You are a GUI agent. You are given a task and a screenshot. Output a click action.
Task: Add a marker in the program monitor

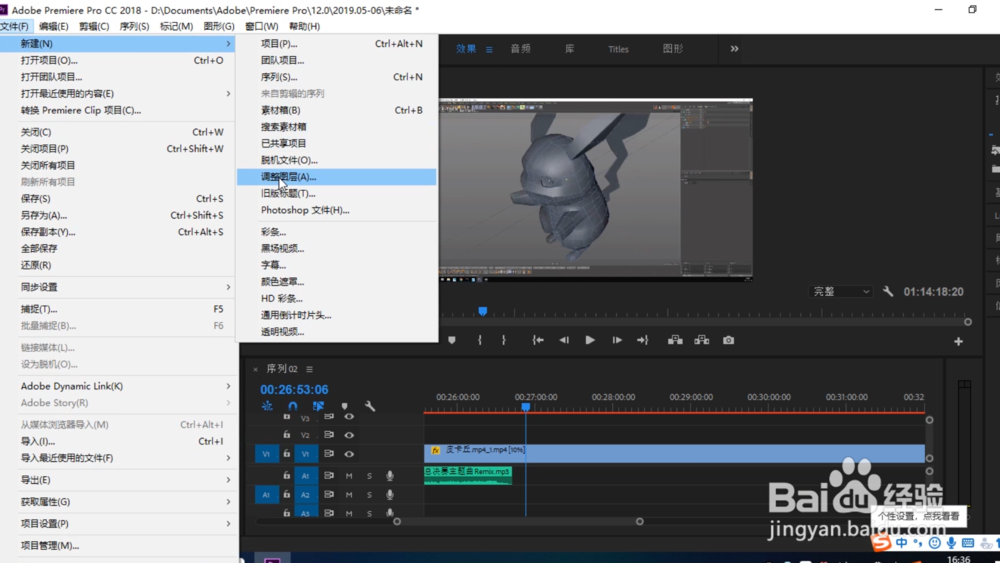click(452, 340)
